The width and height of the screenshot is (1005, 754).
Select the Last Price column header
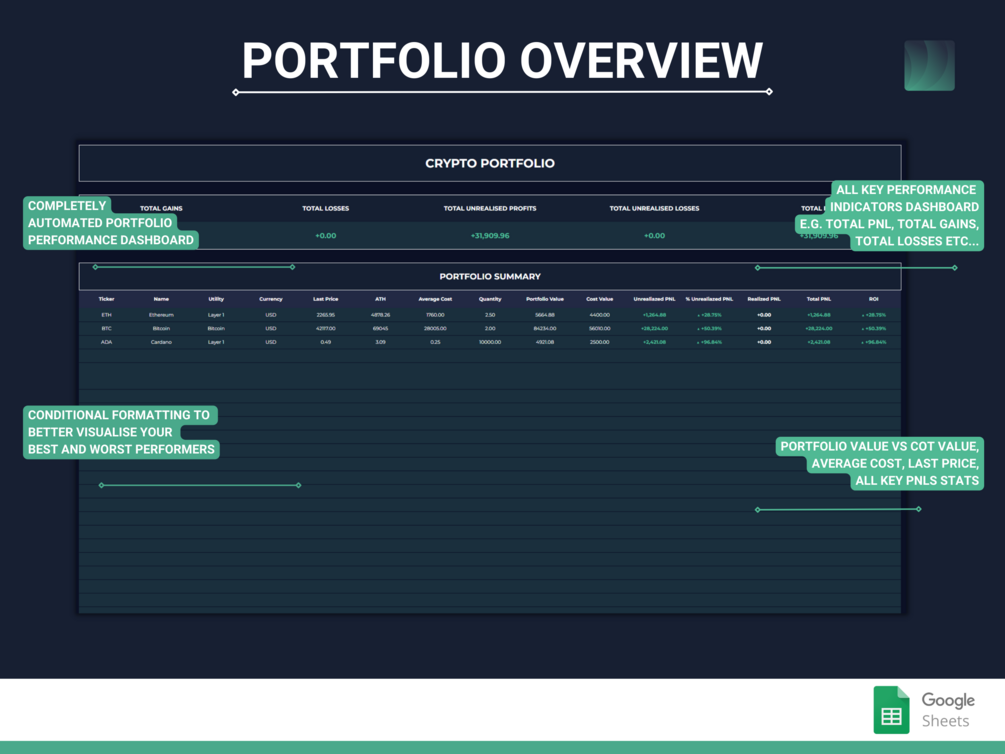coord(326,299)
